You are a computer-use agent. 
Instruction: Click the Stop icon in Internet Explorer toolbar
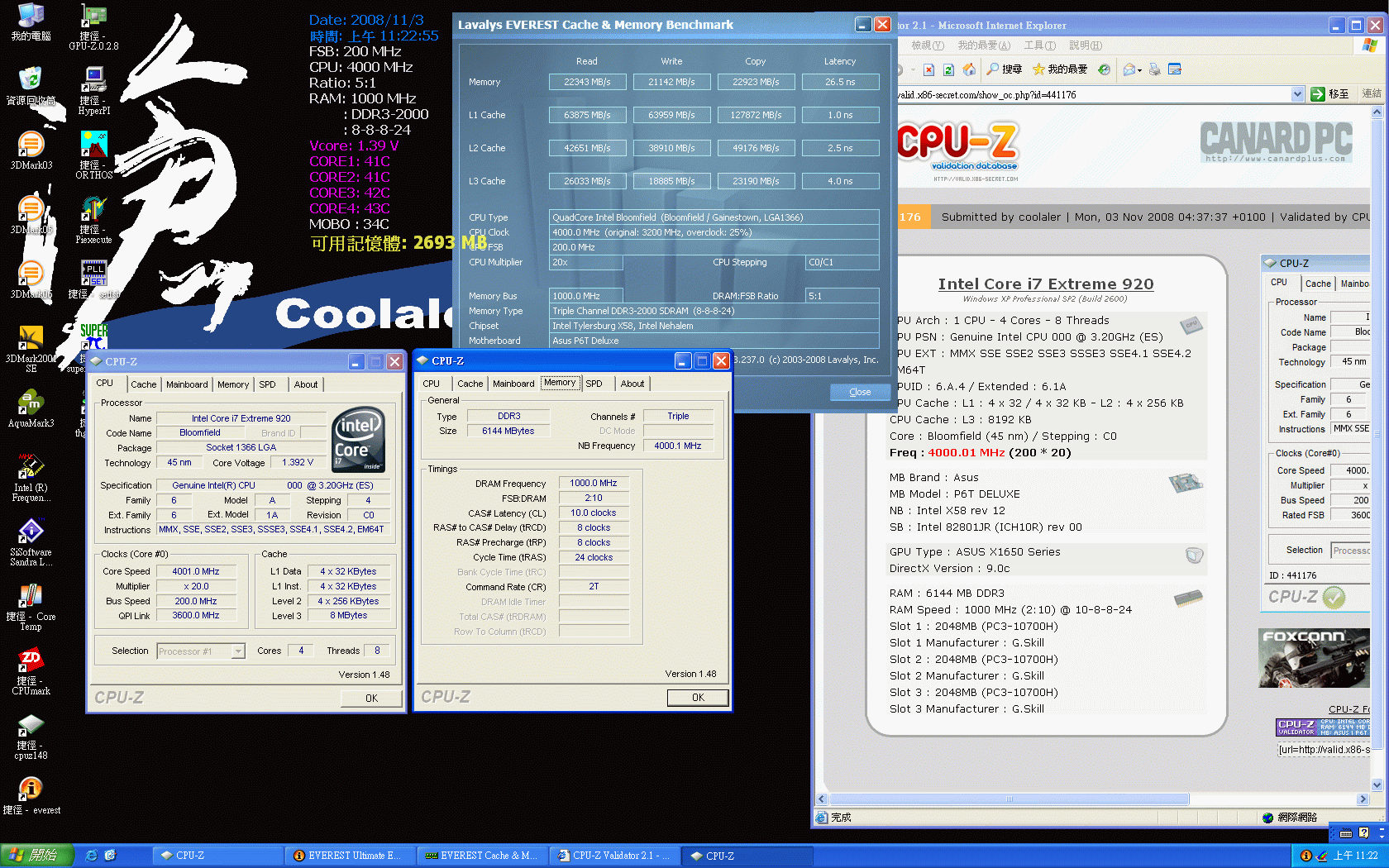point(928,69)
